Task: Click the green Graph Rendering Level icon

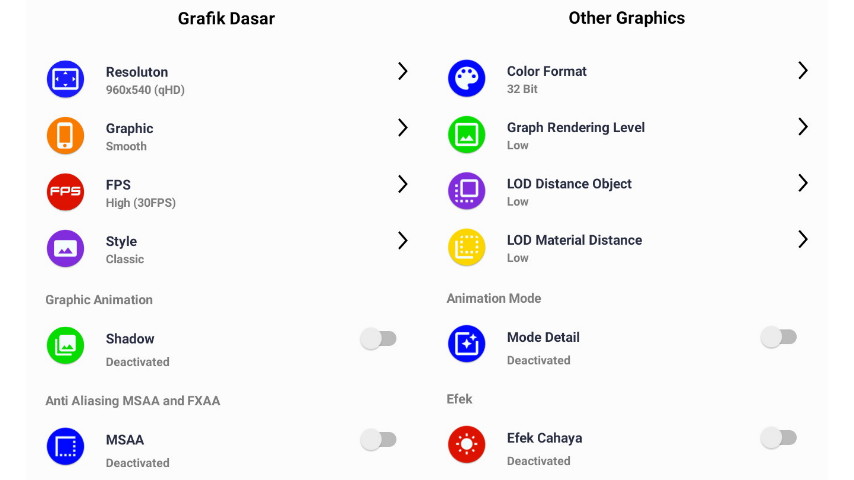Action: 467,135
